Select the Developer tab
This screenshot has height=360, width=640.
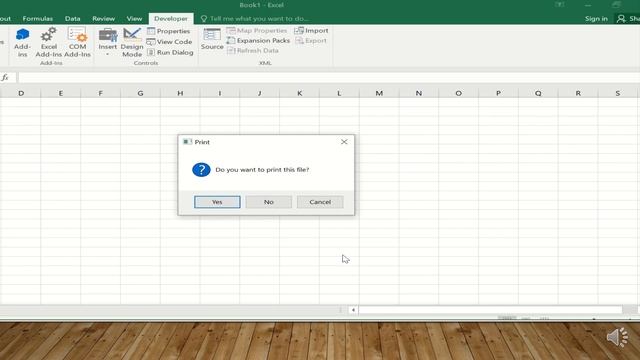171,19
